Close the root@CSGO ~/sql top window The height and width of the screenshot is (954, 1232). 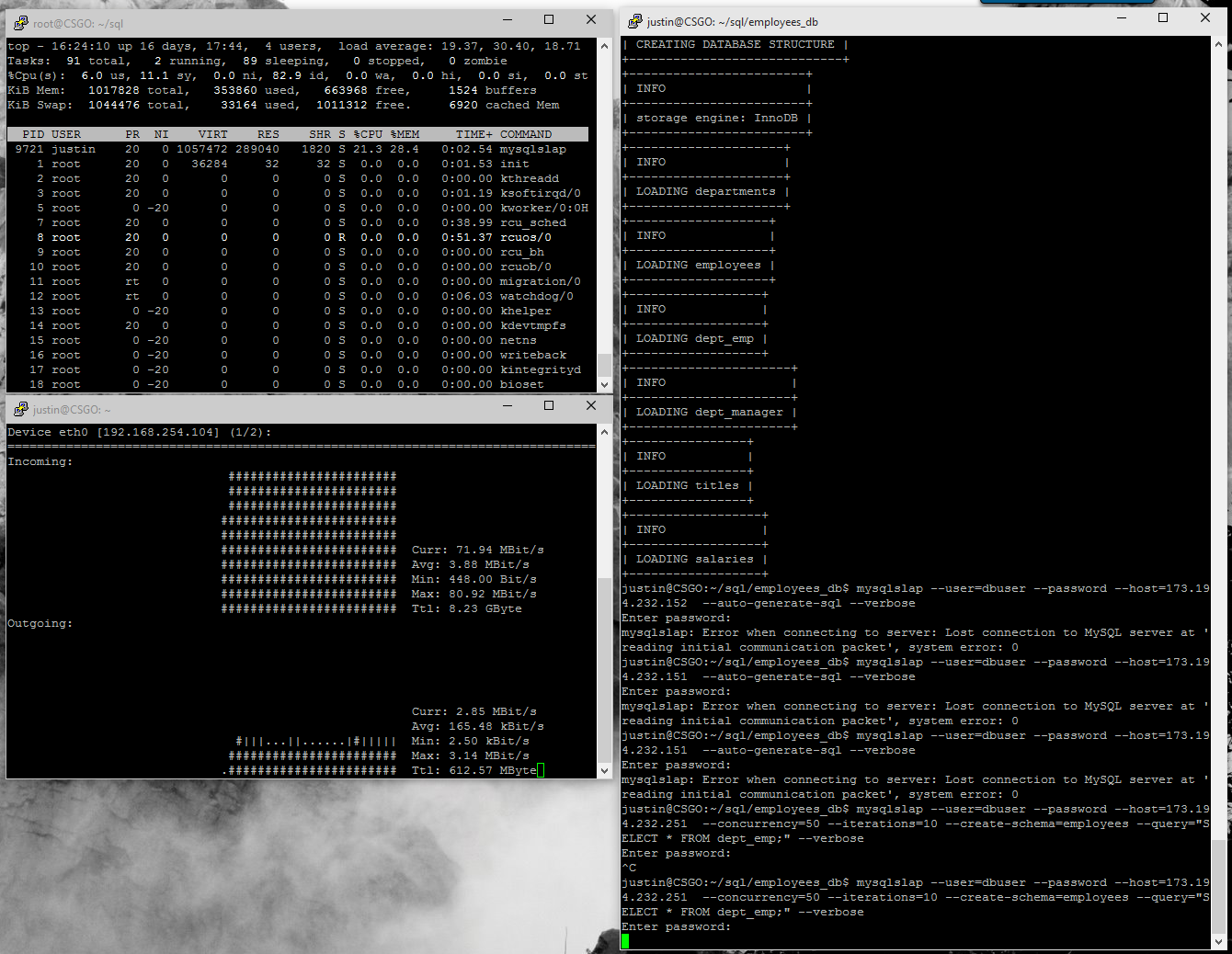(591, 19)
